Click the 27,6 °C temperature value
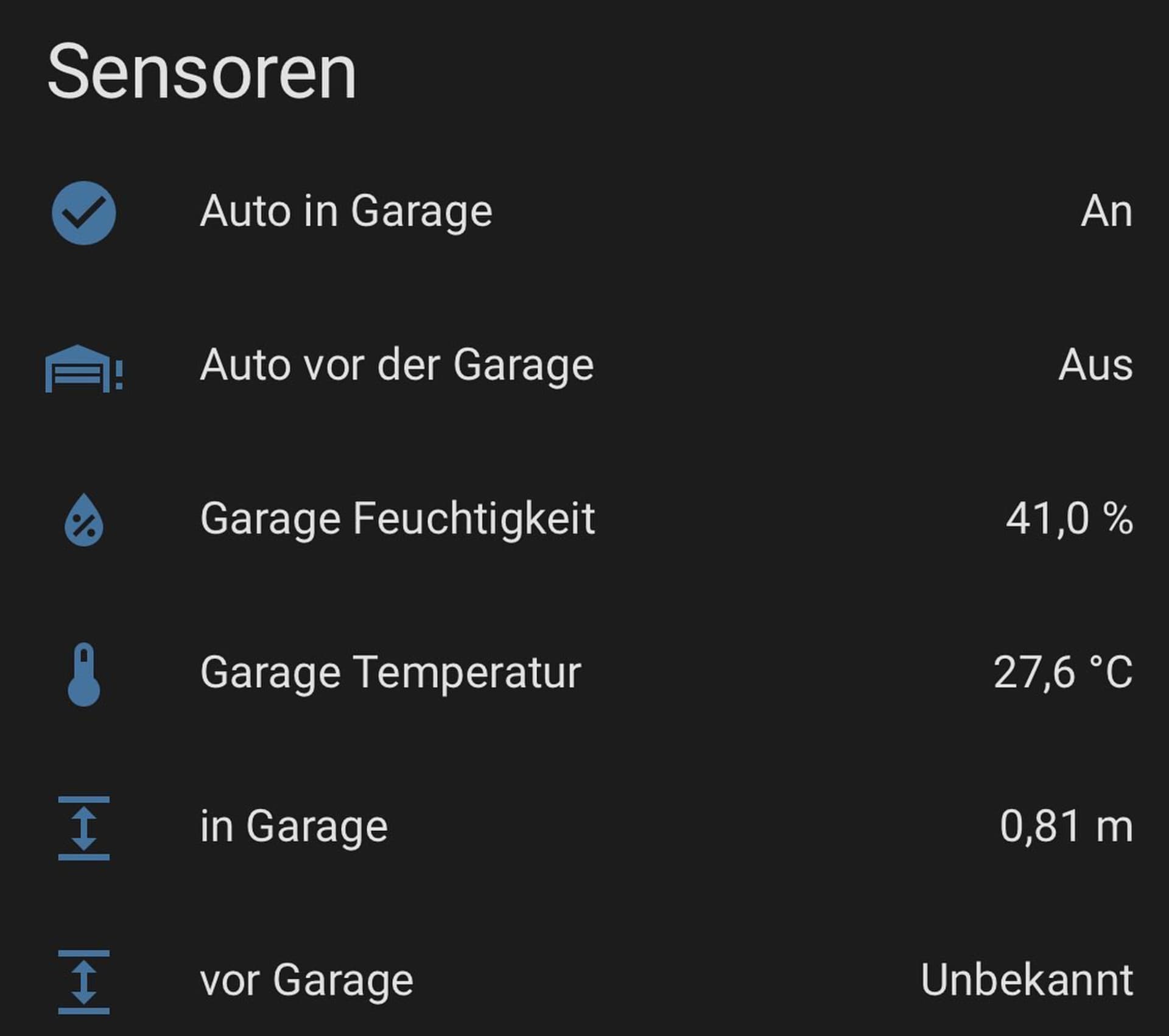This screenshot has width=1169, height=1036. click(1063, 673)
